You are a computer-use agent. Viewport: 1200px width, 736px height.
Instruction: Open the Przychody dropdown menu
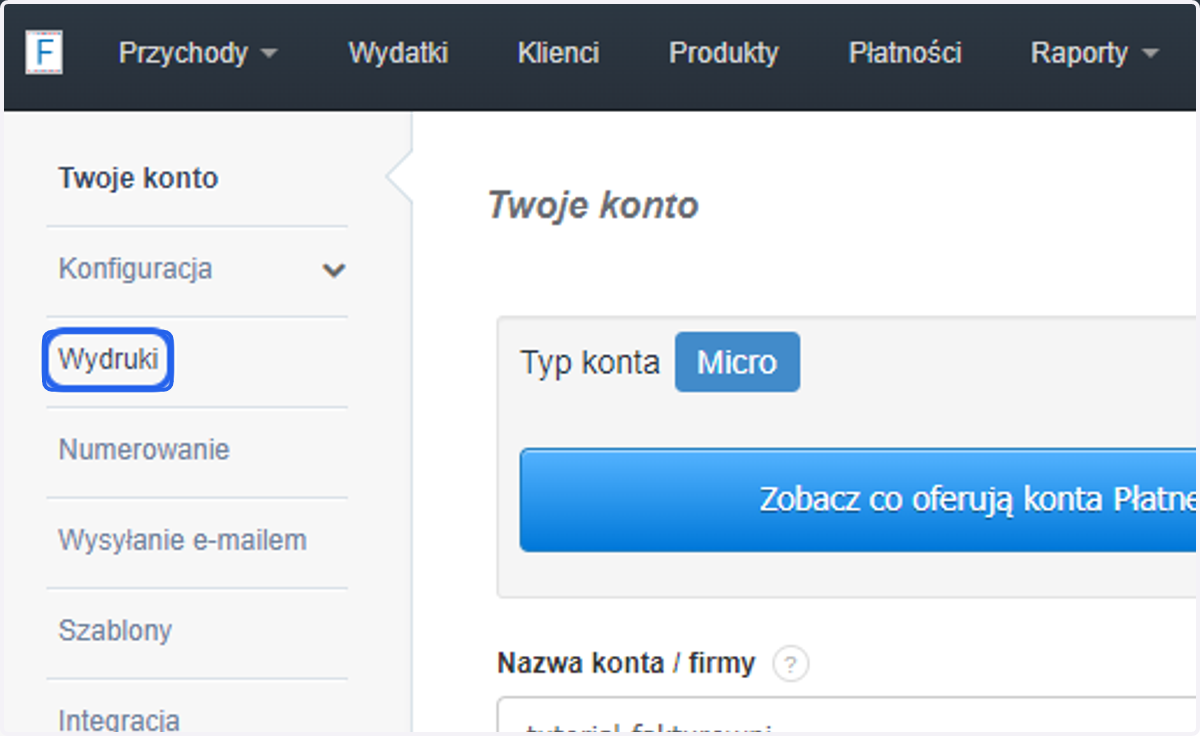(x=198, y=53)
